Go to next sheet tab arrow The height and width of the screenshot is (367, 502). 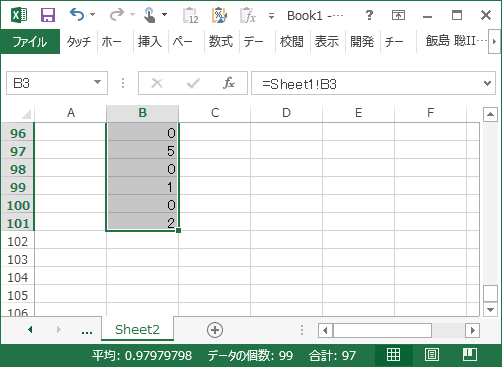pyautogui.click(x=59, y=330)
